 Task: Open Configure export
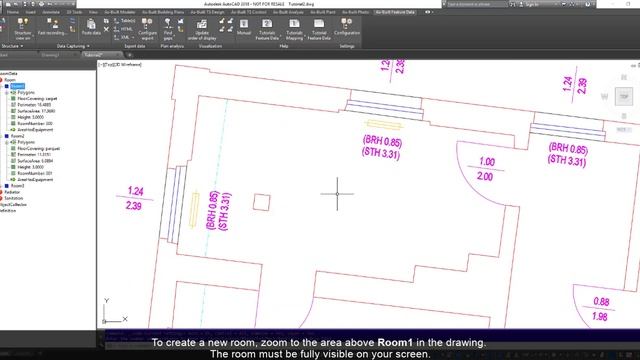click(x=147, y=29)
